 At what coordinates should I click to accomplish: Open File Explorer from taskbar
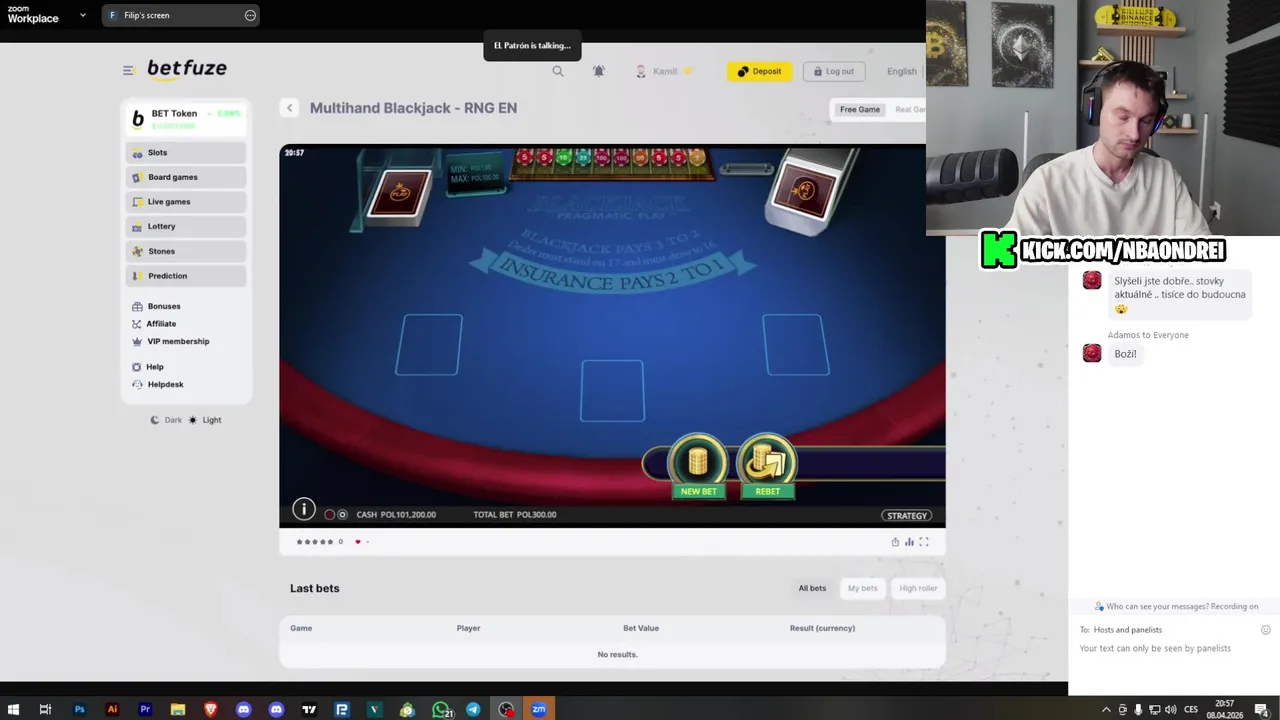(x=178, y=710)
